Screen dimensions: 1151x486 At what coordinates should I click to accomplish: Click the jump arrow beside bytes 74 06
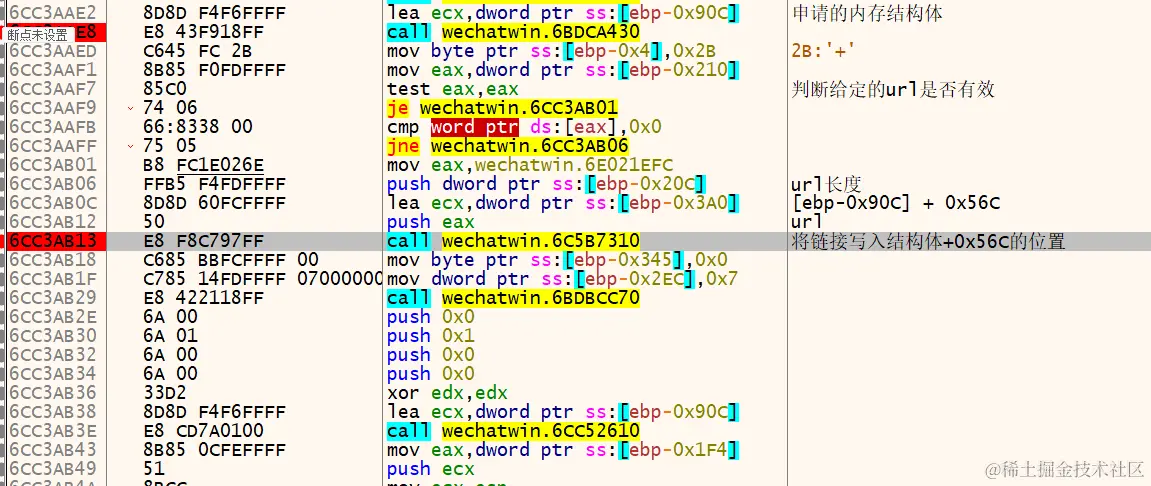[x=131, y=109]
